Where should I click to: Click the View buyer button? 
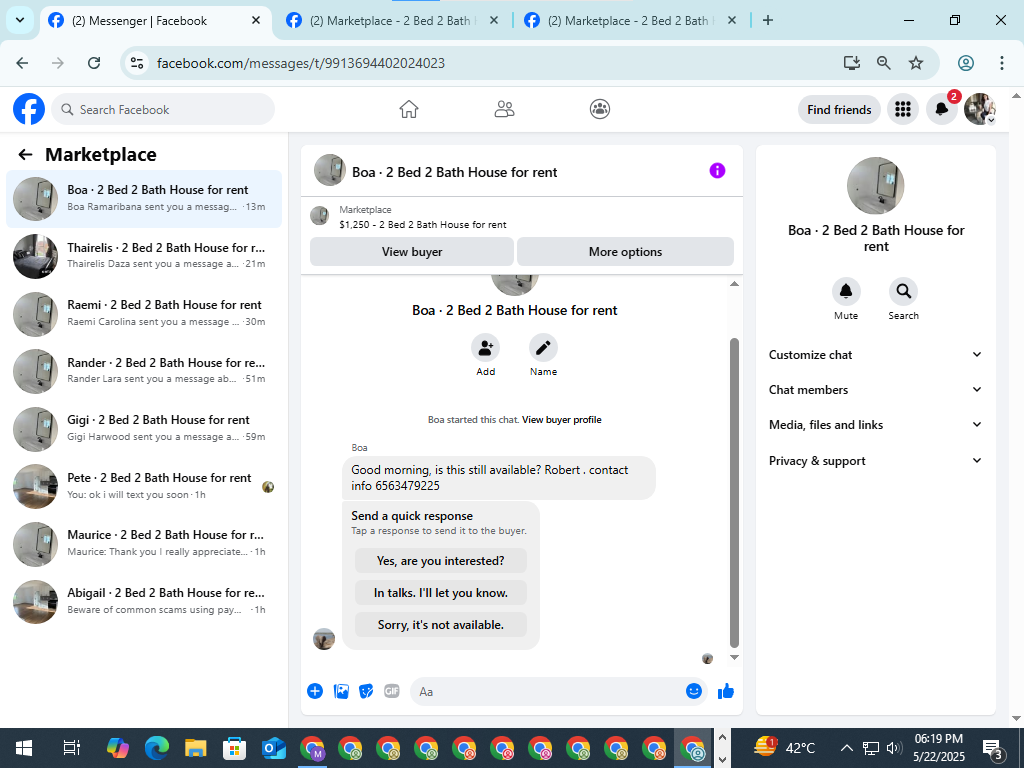click(x=411, y=251)
